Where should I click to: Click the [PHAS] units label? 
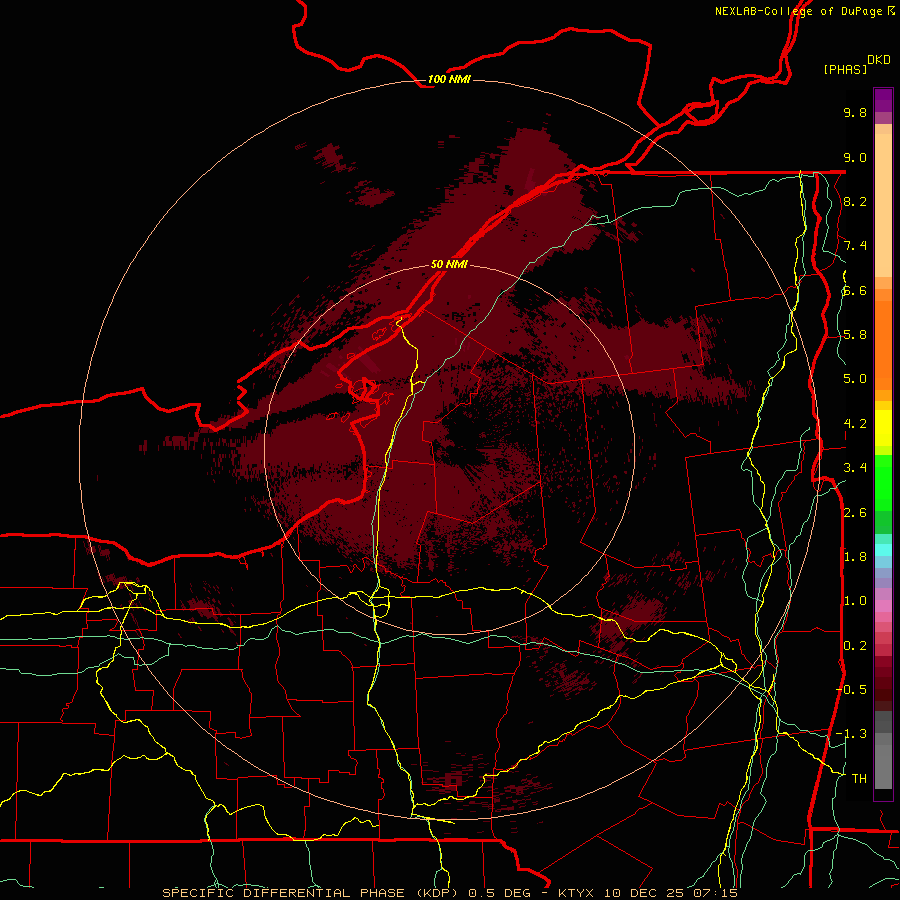click(844, 69)
